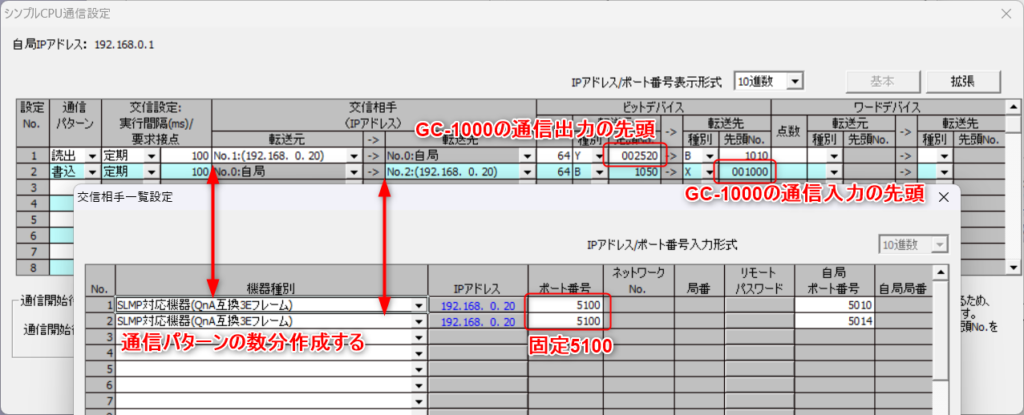Image resolution: width=1024 pixels, height=415 pixels.
Task: Click own port number field 5014
Action: [x=834, y=321]
